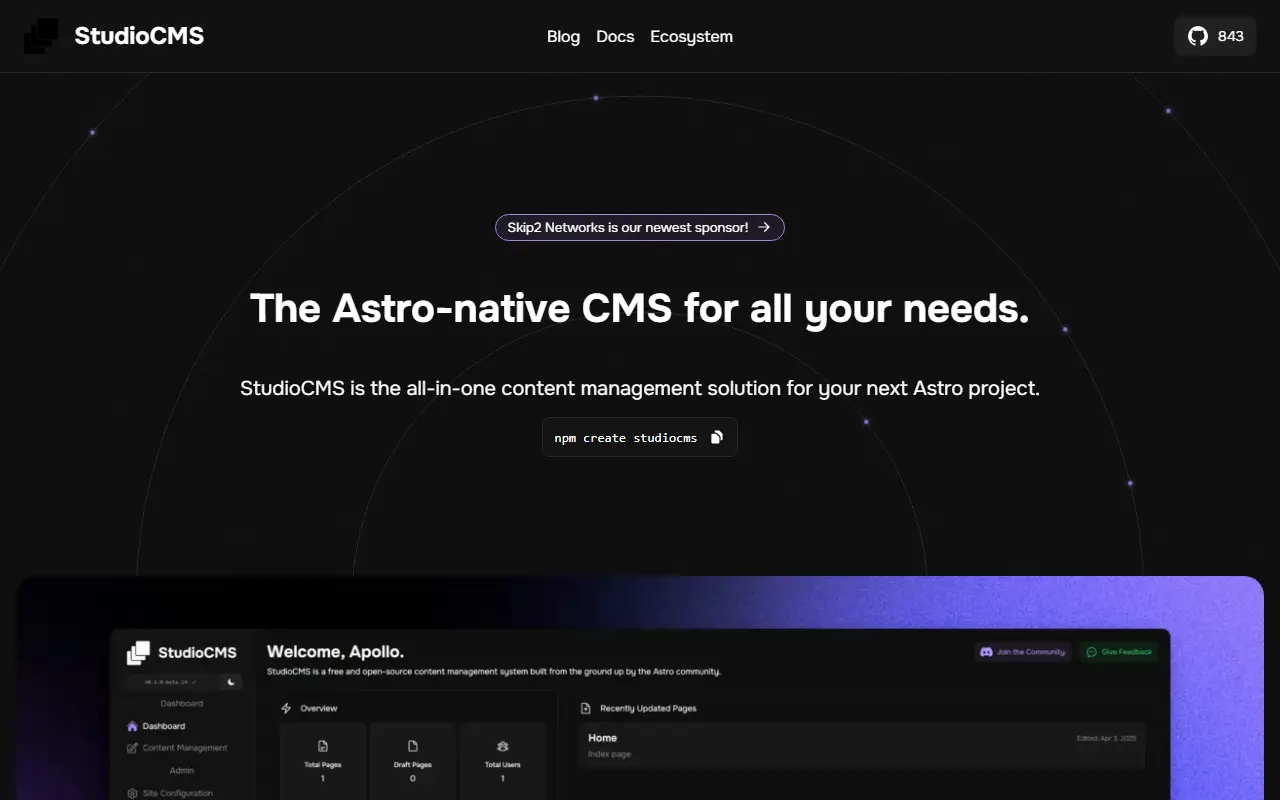The width and height of the screenshot is (1280, 800).
Task: Open the Blog page
Action: pos(563,36)
